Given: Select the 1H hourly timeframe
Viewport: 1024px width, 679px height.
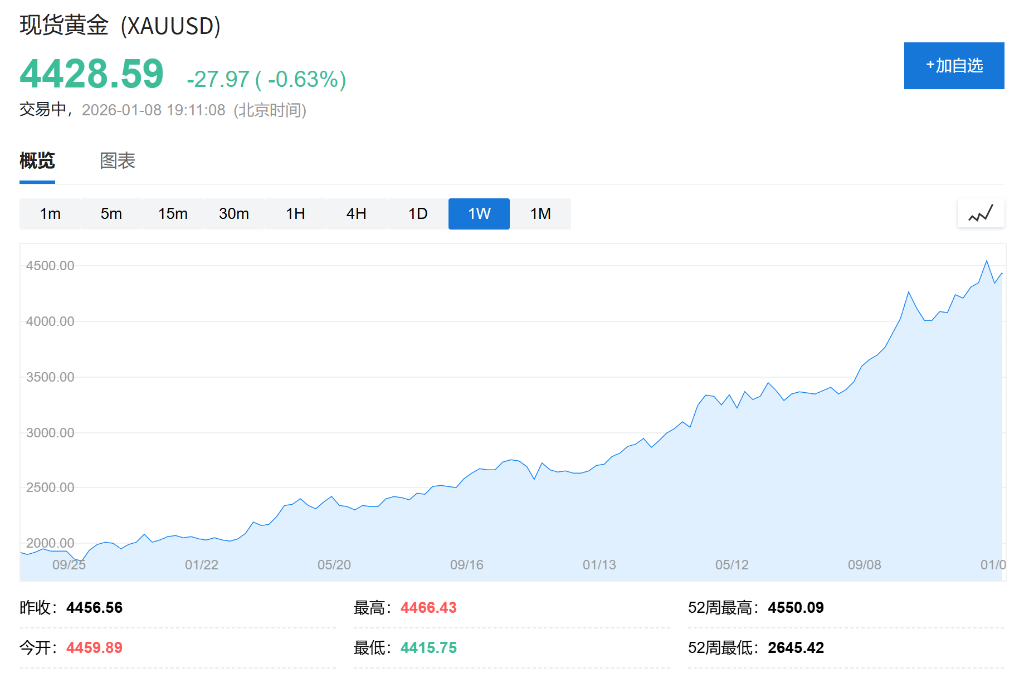Looking at the screenshot, I should 295,213.
